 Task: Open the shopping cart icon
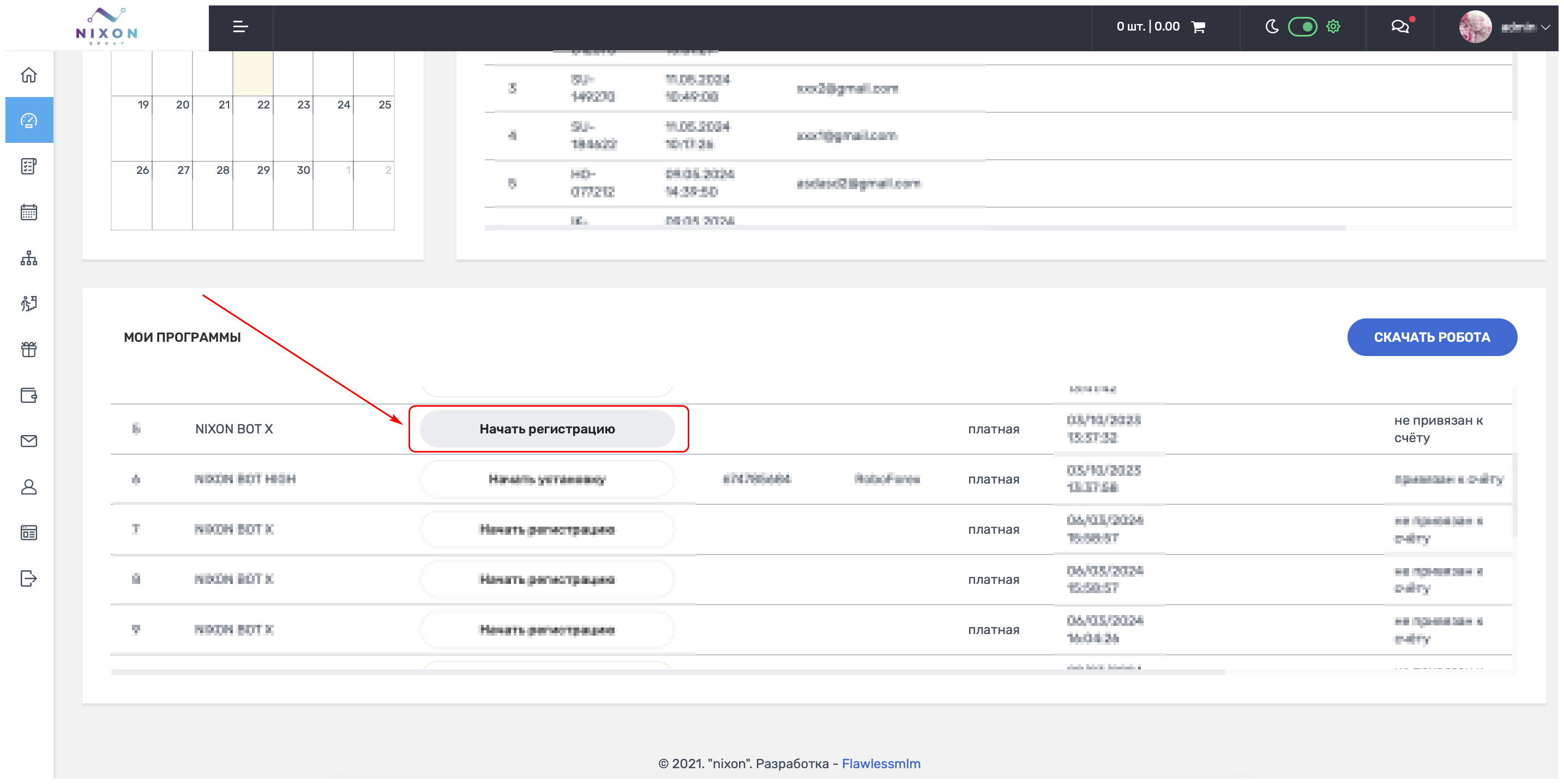pyautogui.click(x=1199, y=27)
